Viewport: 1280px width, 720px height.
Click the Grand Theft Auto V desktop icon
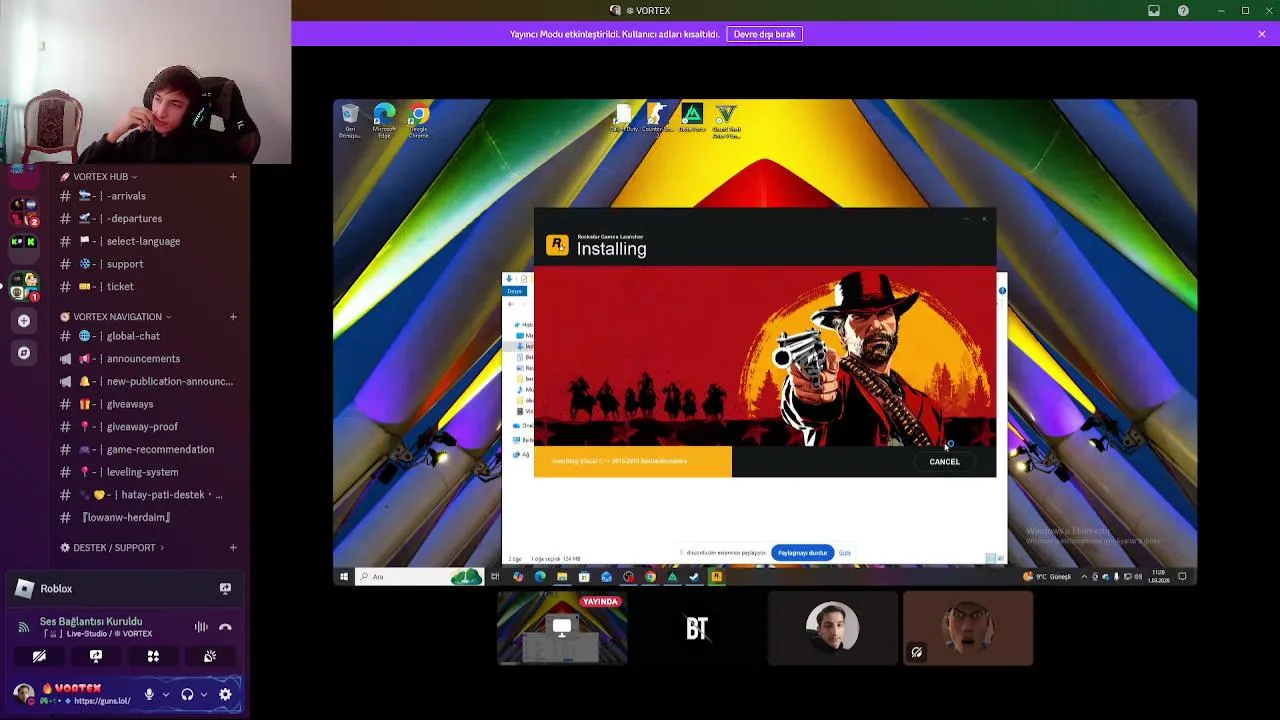click(x=727, y=121)
